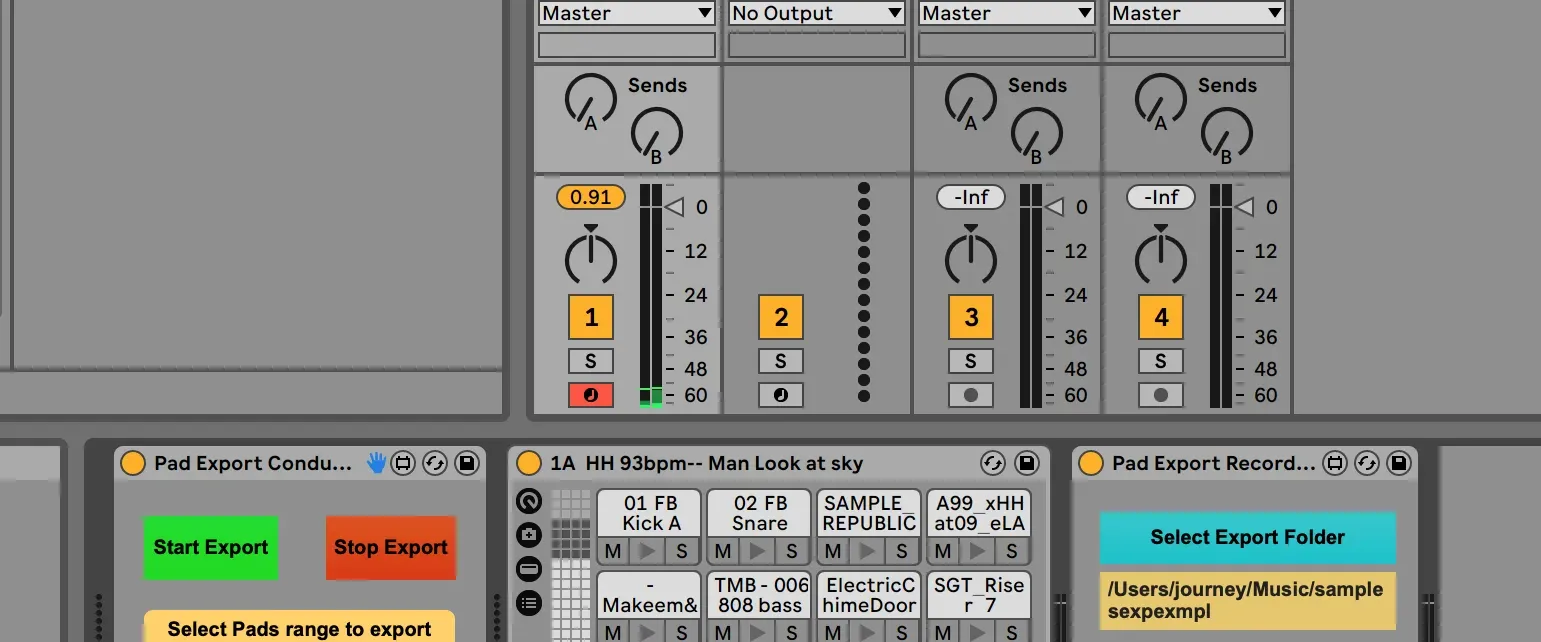Open track 3 Master output dropdown
The width and height of the screenshot is (1541, 642).
click(1007, 13)
